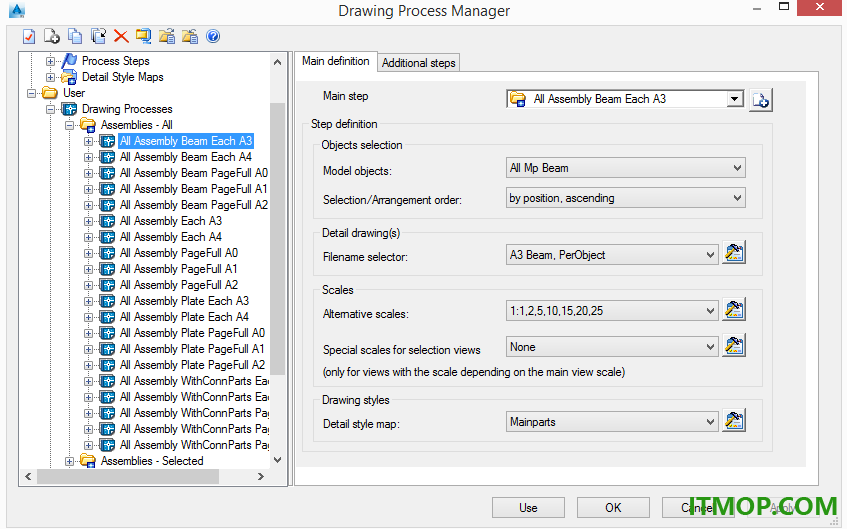Expand All Assembly Plate Each A4 node
This screenshot has width=847, height=529.
pyautogui.click(x=88, y=318)
